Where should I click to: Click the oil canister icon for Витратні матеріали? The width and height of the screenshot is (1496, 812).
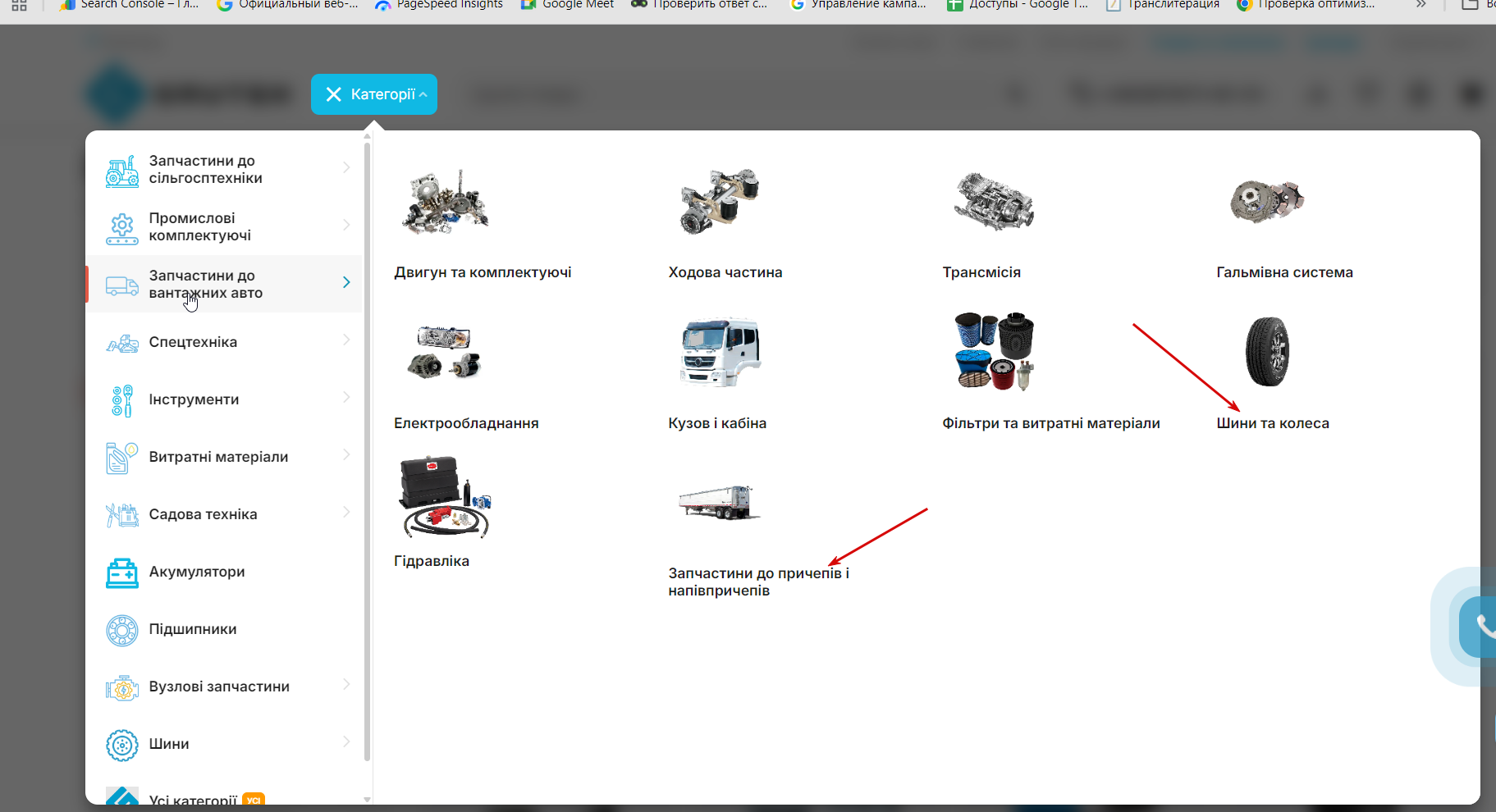[x=122, y=458]
